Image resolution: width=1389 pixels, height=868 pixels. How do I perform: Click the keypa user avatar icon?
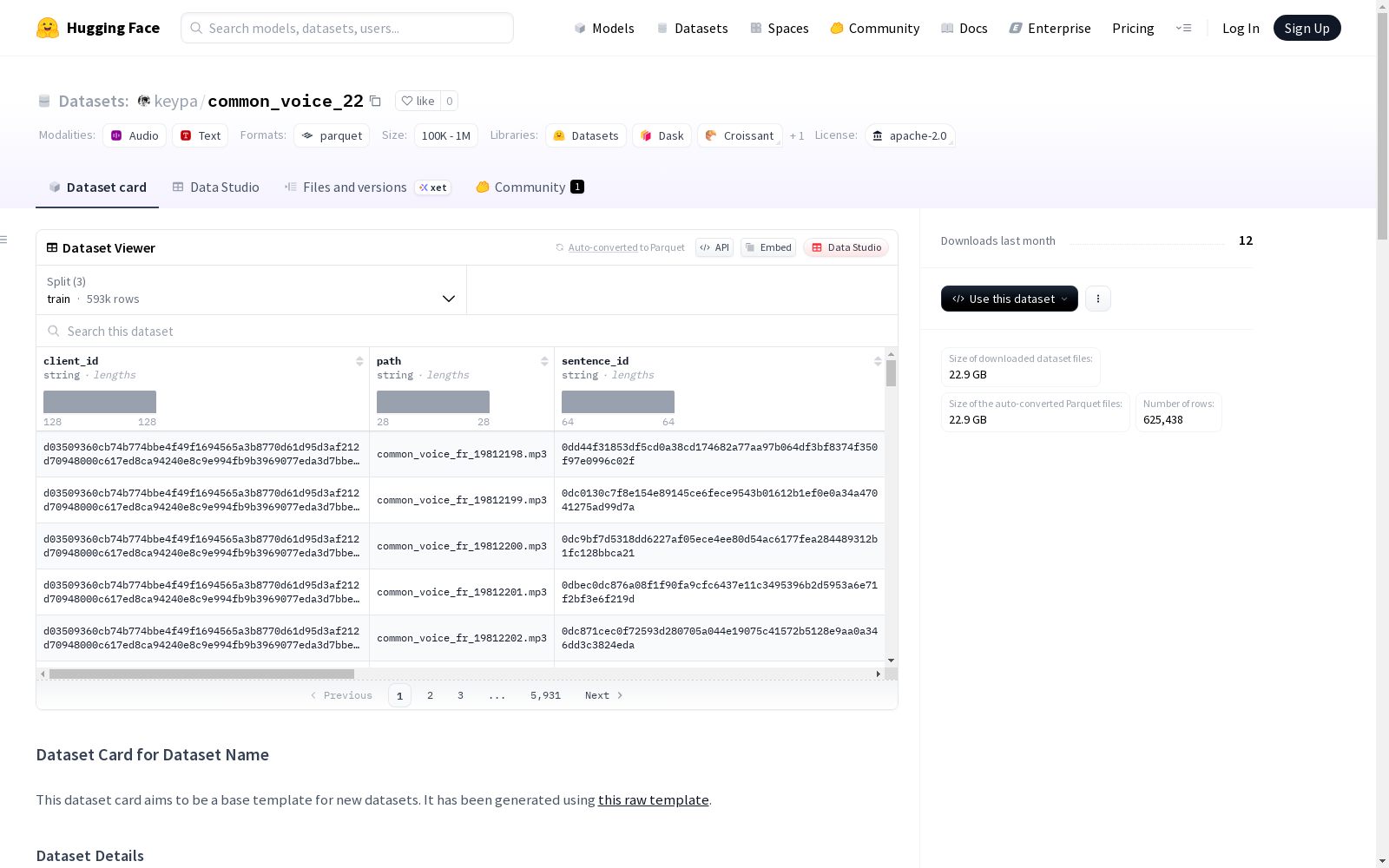[144, 101]
